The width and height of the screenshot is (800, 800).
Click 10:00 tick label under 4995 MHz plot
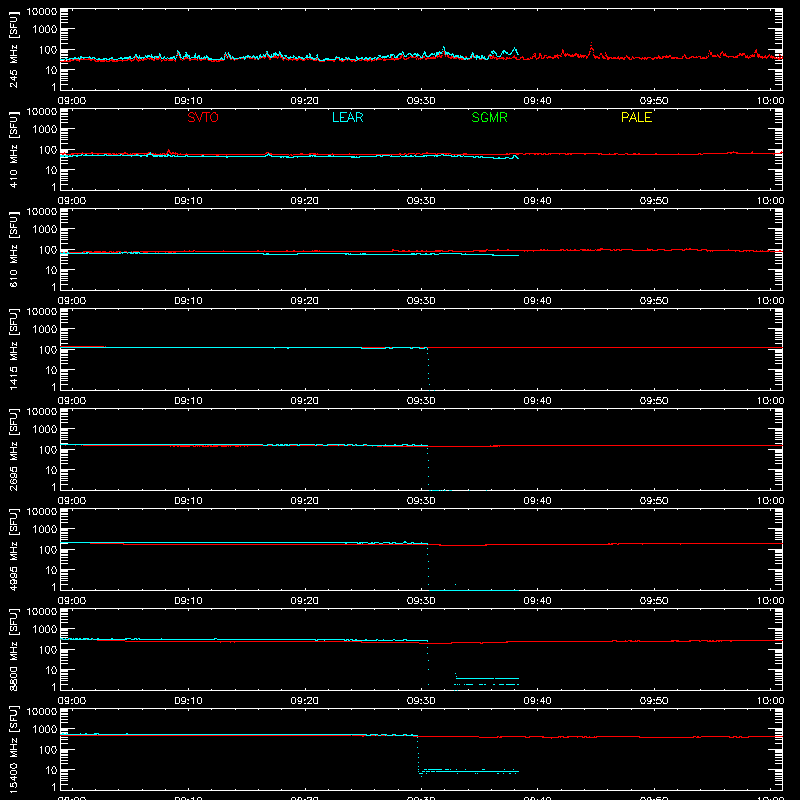tap(770, 601)
